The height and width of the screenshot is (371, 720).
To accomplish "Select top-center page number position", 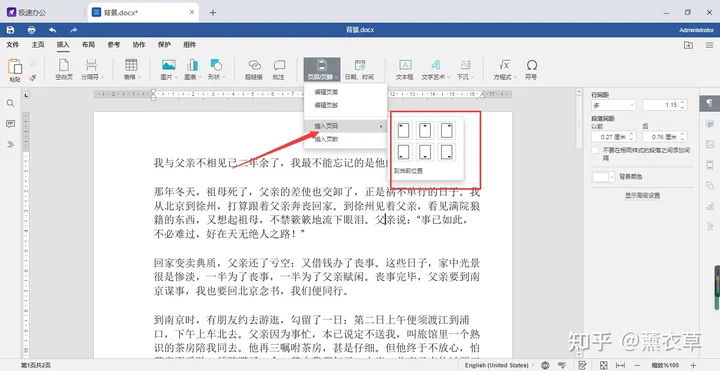I will point(426,130).
